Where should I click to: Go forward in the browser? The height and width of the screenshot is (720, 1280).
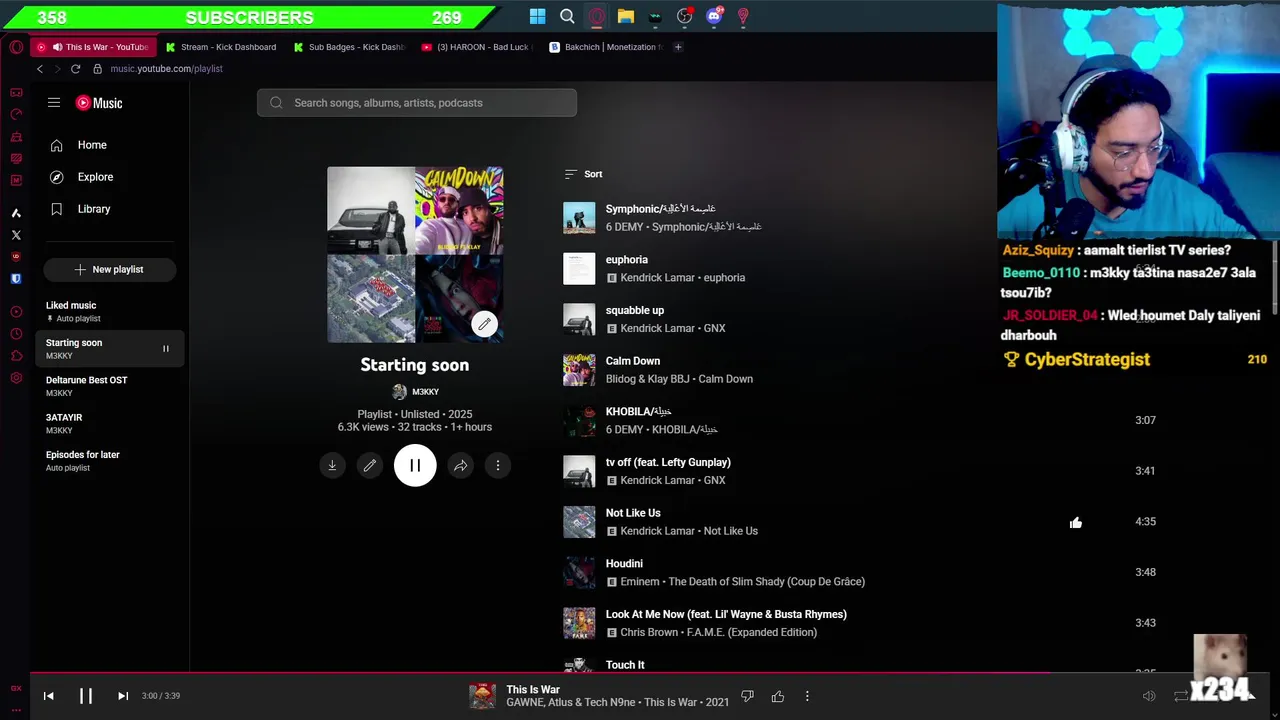[57, 69]
